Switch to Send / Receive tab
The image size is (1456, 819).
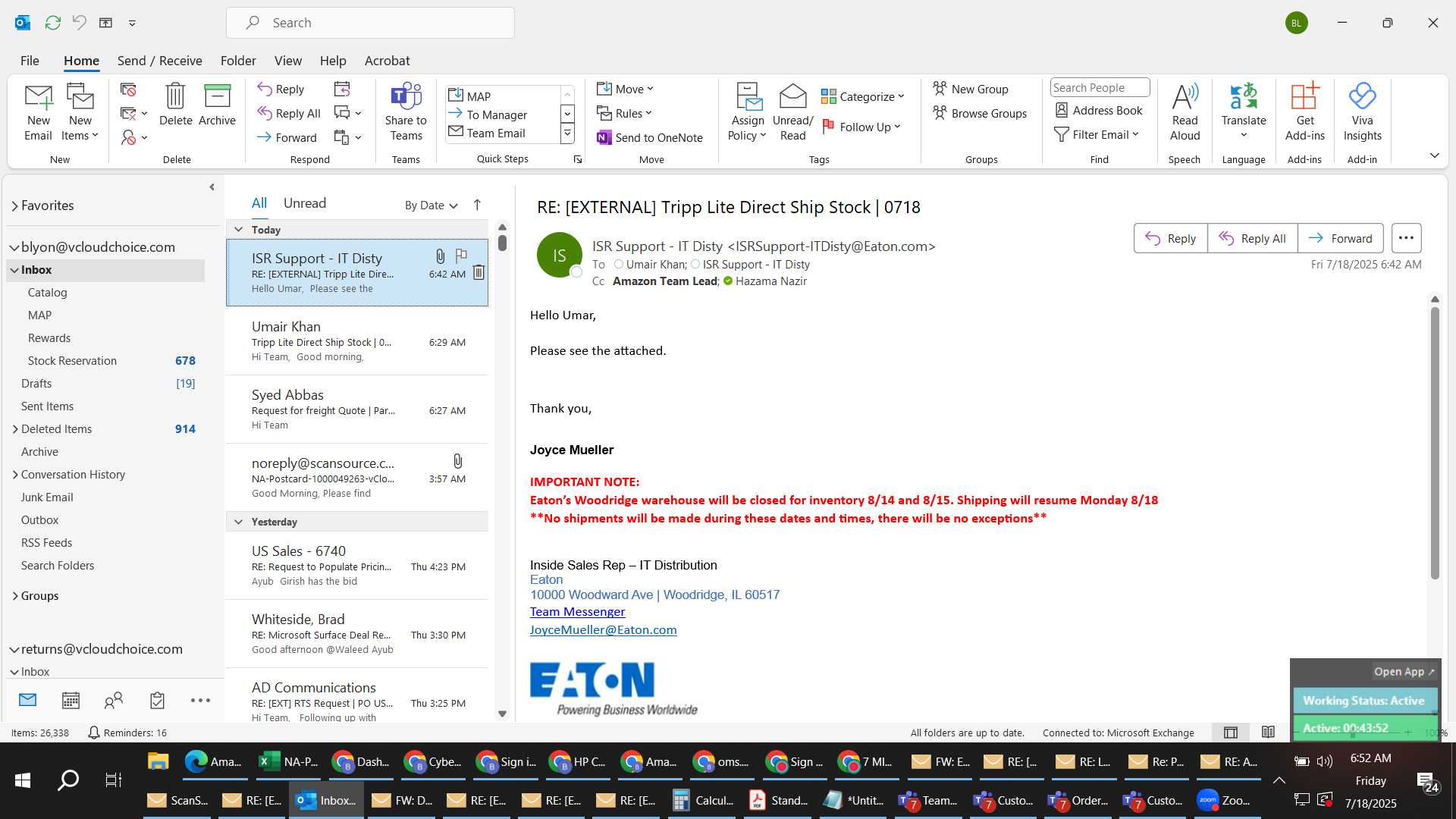[159, 61]
